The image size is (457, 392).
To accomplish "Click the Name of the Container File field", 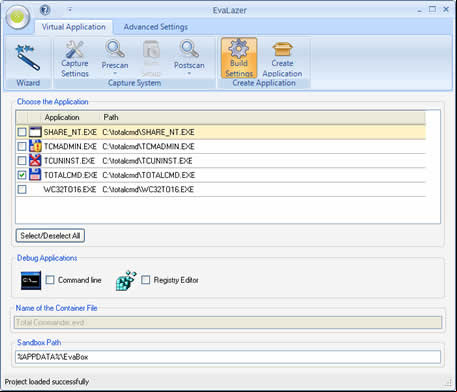I will [228, 323].
